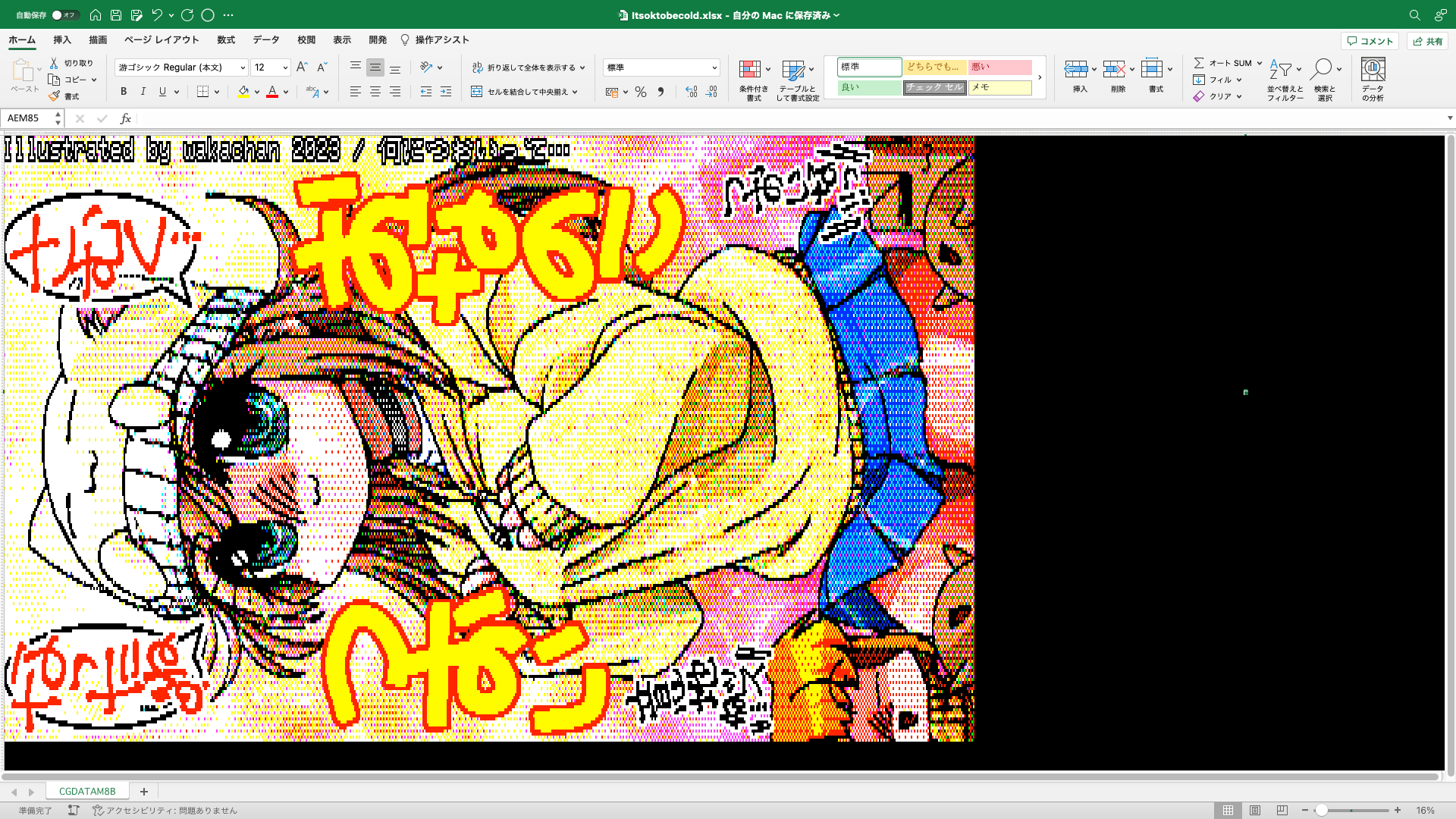Viewport: 1456px width, 819px height.
Task: Click the insert cells icon
Action: [1076, 70]
